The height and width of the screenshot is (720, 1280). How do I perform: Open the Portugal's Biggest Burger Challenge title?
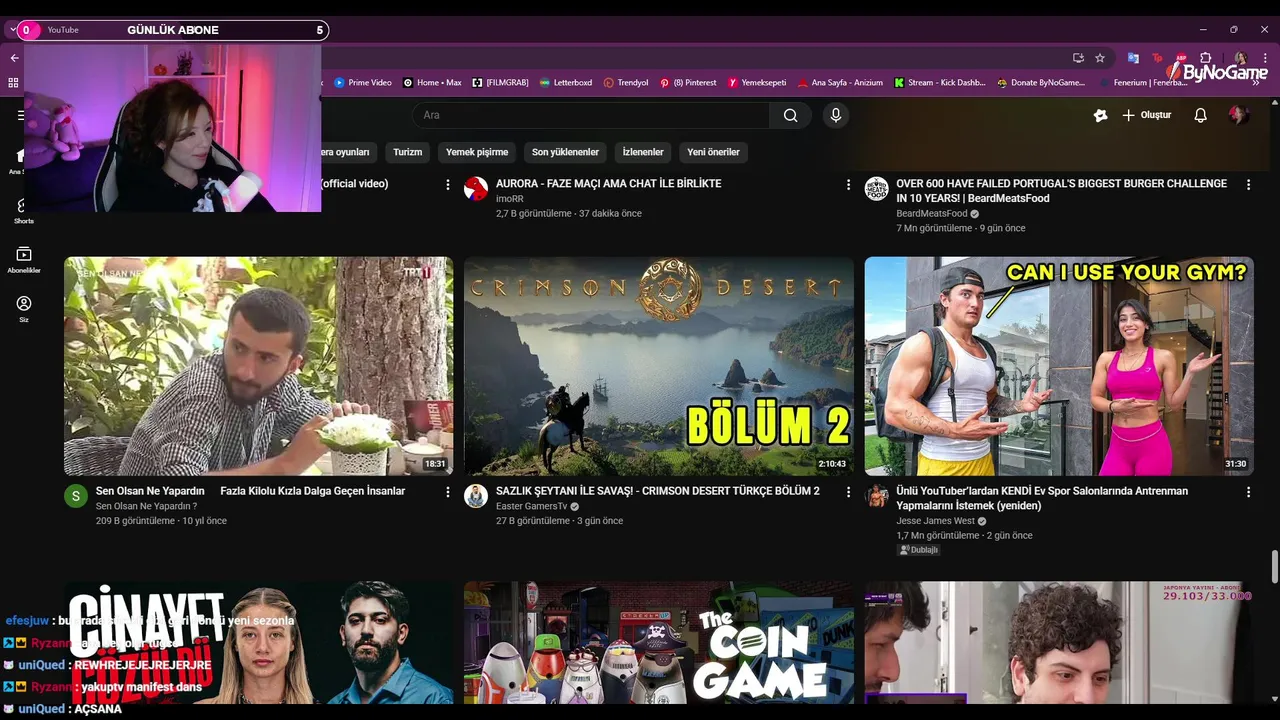(1061, 191)
